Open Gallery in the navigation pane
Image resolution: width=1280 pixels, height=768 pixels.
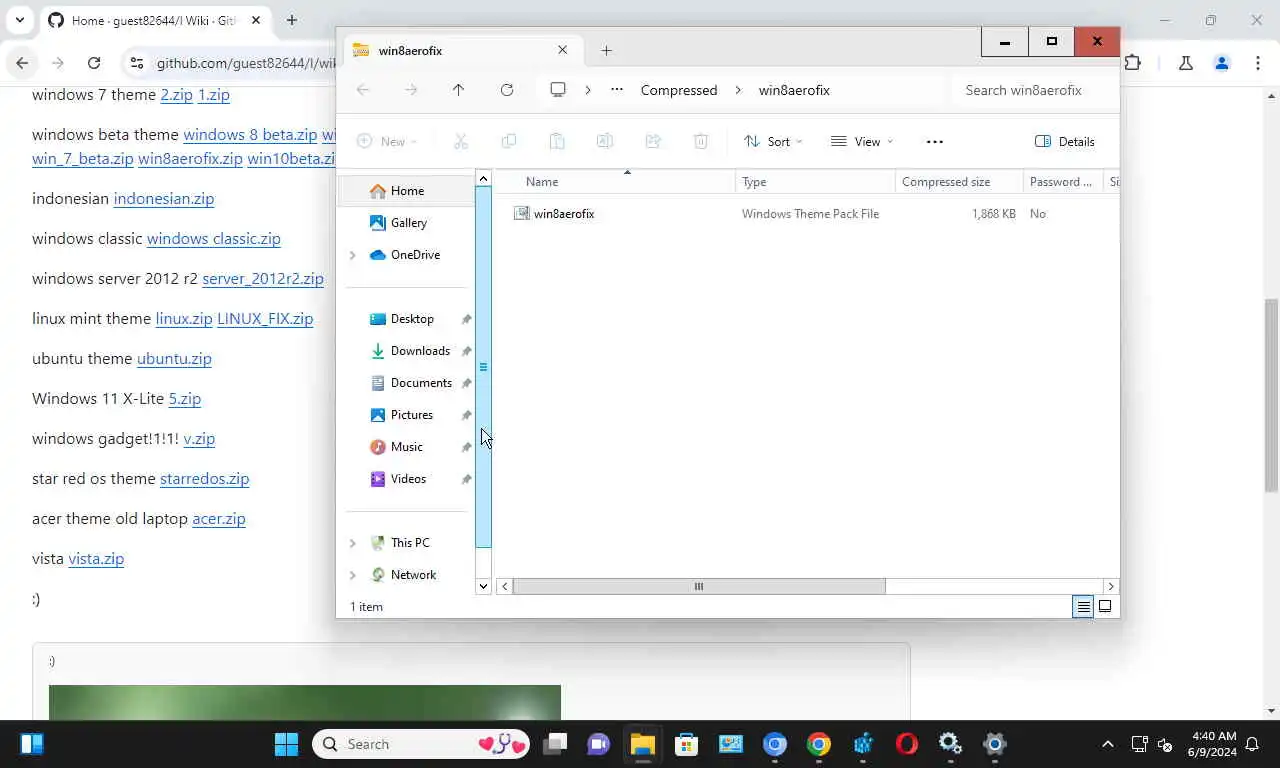[x=408, y=223]
